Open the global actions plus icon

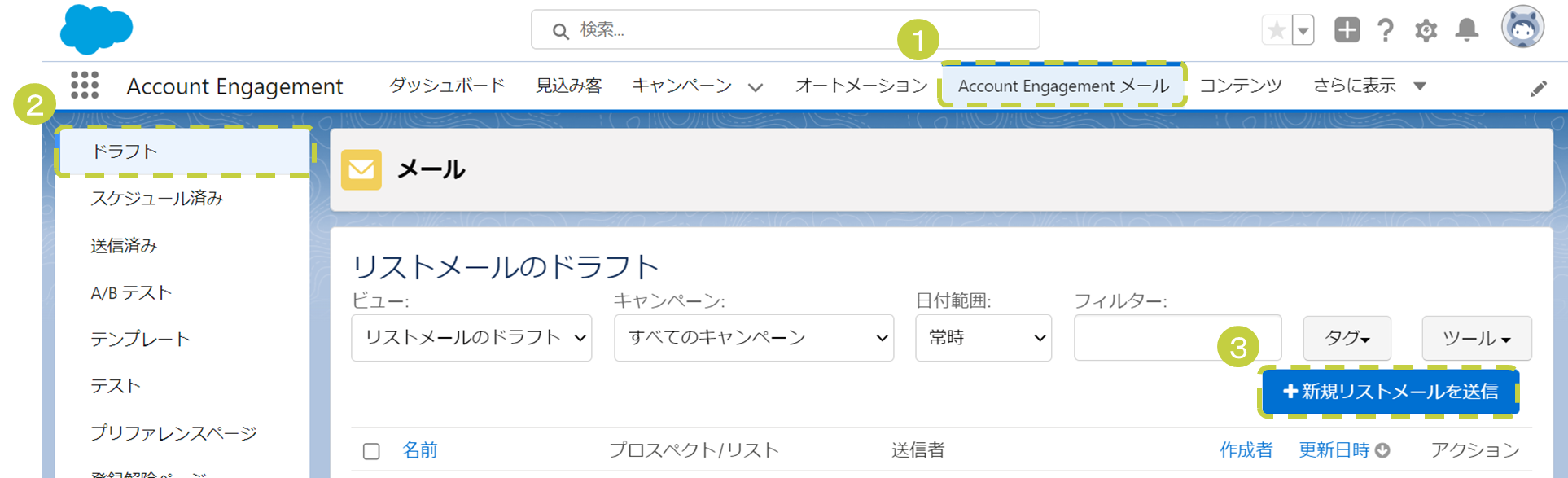coord(1347,30)
